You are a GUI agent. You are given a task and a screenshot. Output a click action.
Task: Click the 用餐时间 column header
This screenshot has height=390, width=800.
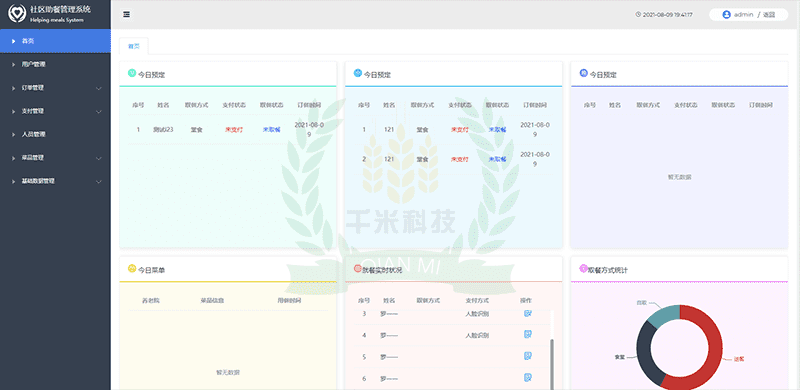point(289,300)
